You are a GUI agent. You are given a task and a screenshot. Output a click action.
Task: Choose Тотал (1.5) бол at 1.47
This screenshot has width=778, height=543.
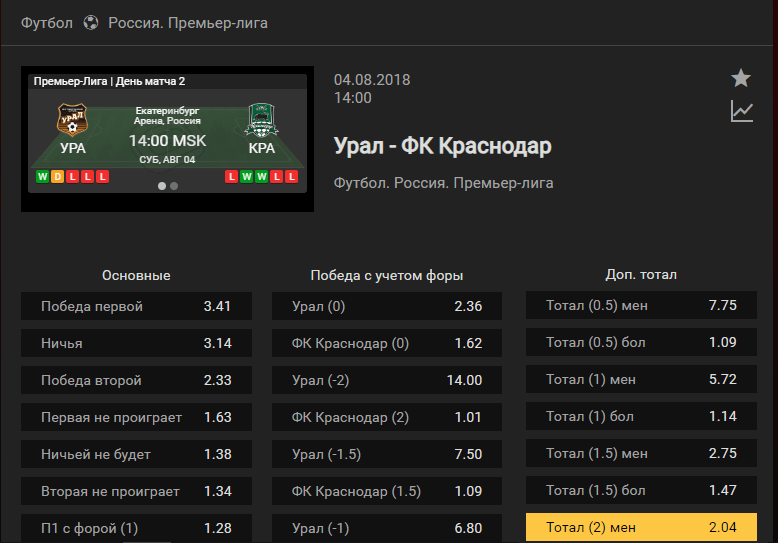[642, 490]
